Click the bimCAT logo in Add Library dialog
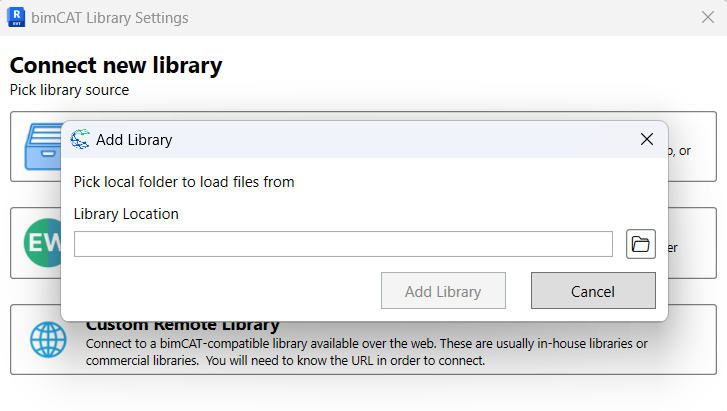 pos(81,140)
